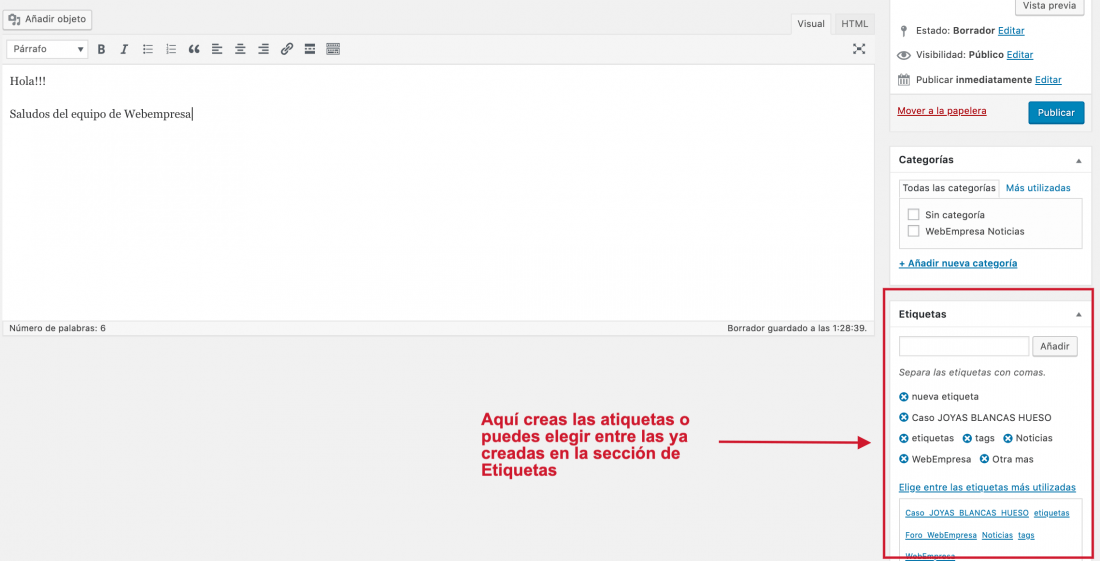Check the Sin categoría checkbox

913,215
